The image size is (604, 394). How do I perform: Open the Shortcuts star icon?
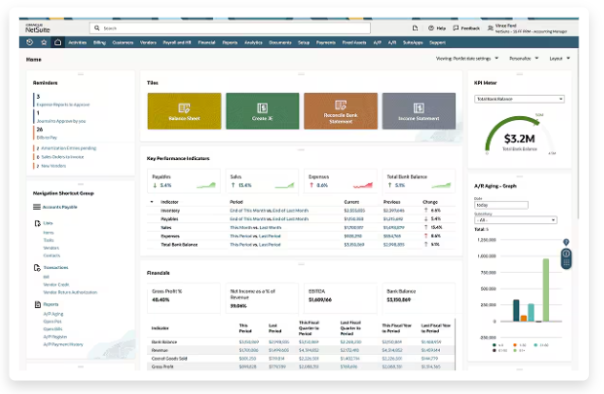pos(44,42)
